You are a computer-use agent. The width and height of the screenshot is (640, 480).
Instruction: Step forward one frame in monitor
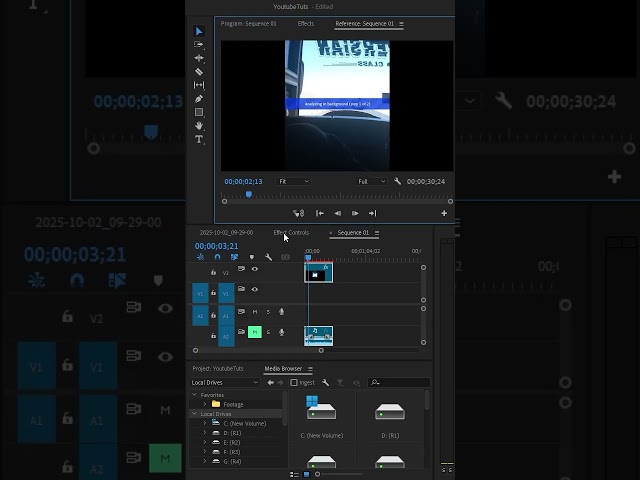[355, 213]
